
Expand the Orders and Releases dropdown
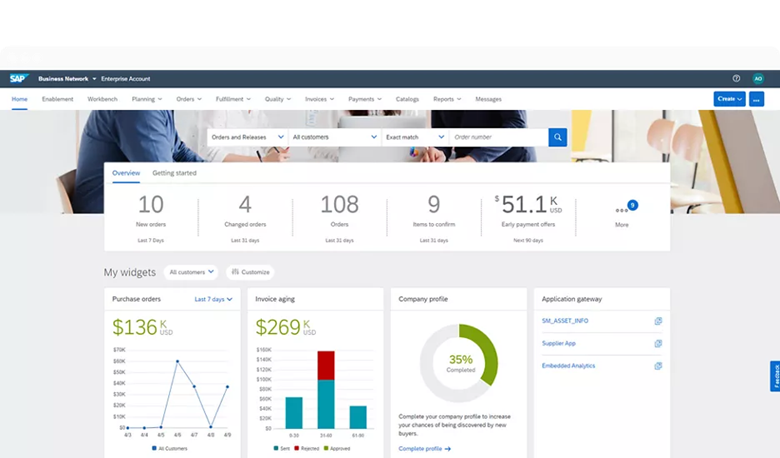247,137
